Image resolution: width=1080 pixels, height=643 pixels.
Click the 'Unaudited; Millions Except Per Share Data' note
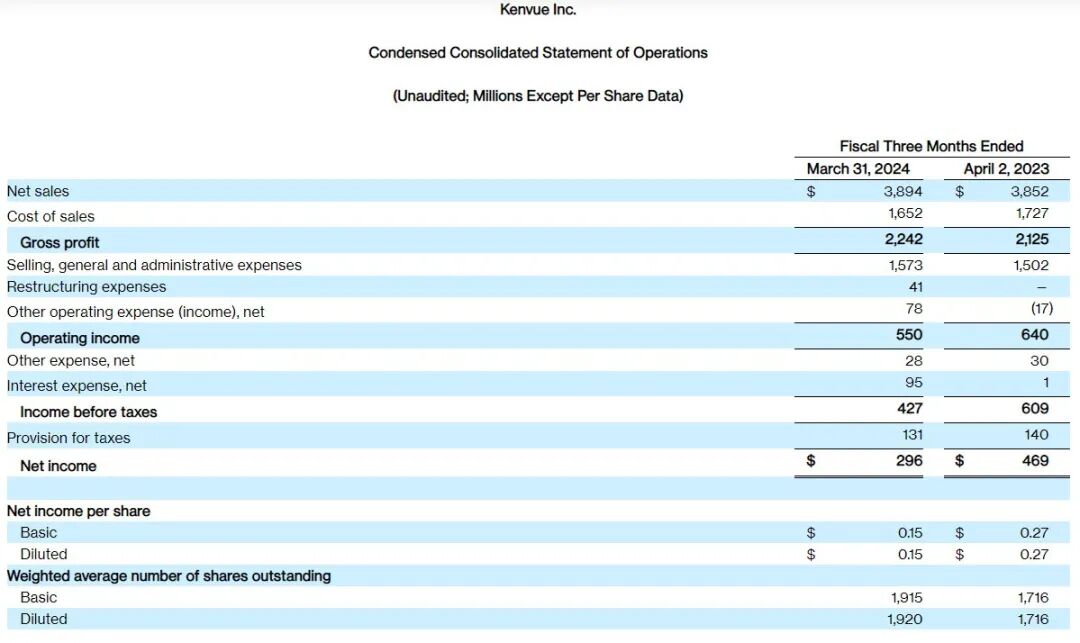538,96
